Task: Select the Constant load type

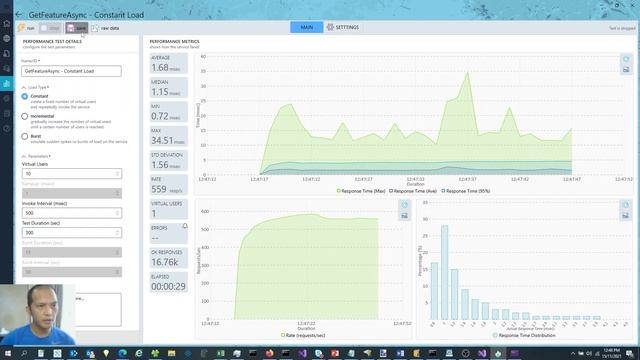Action: (x=24, y=96)
